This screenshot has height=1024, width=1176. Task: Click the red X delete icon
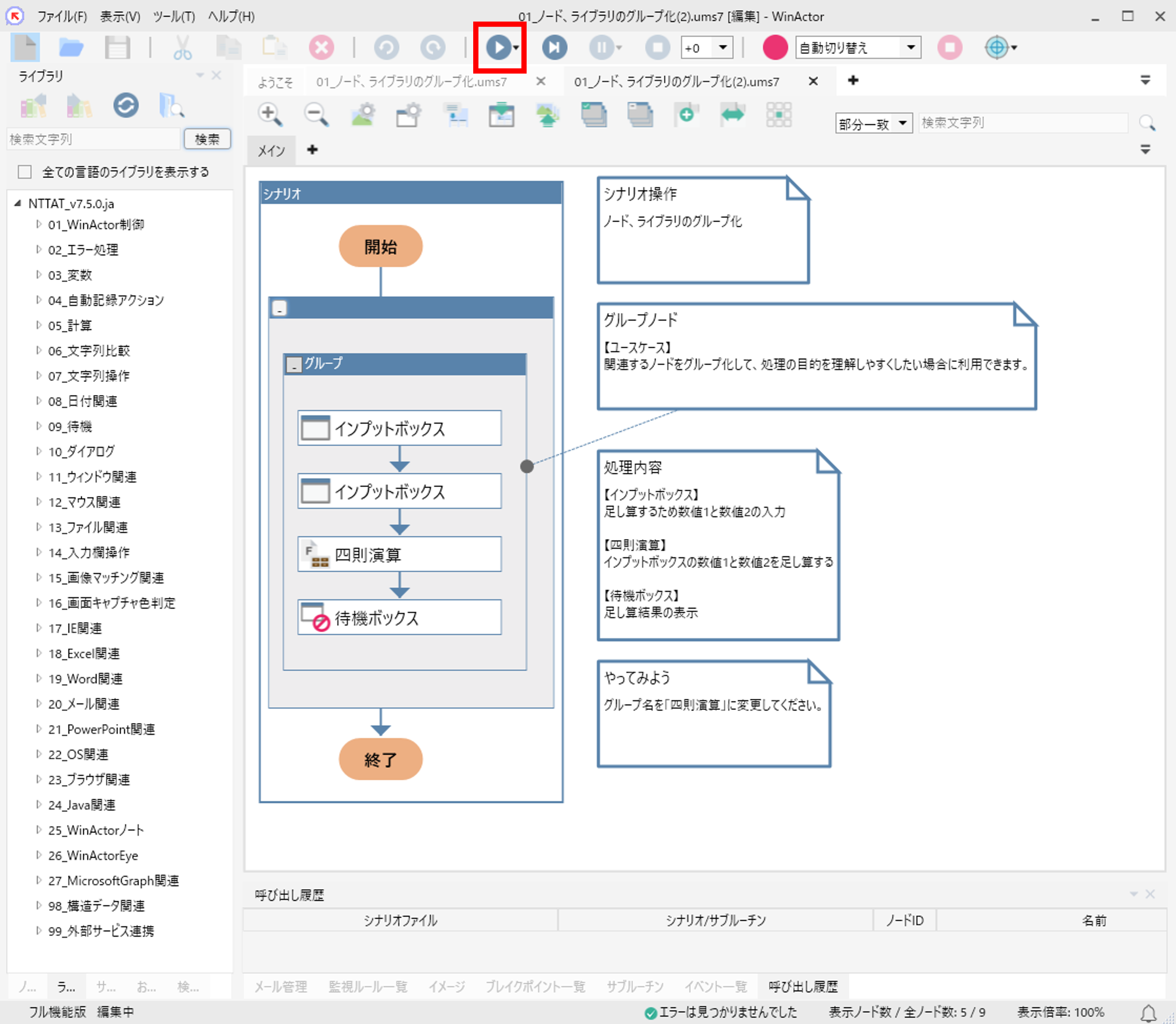point(321,47)
